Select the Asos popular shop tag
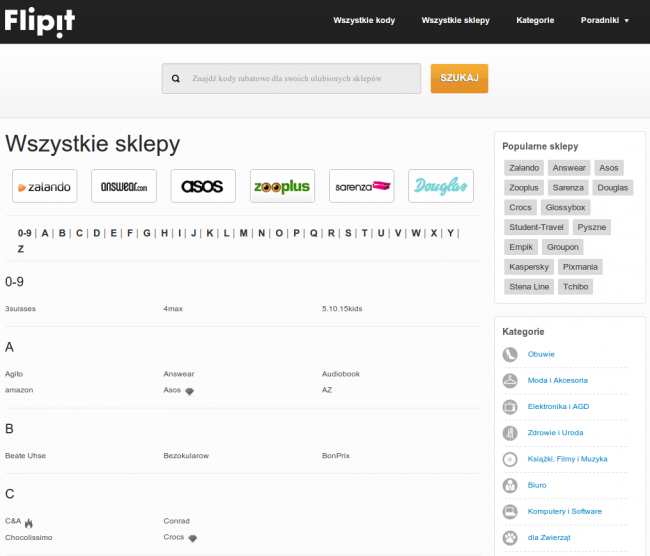 click(609, 168)
